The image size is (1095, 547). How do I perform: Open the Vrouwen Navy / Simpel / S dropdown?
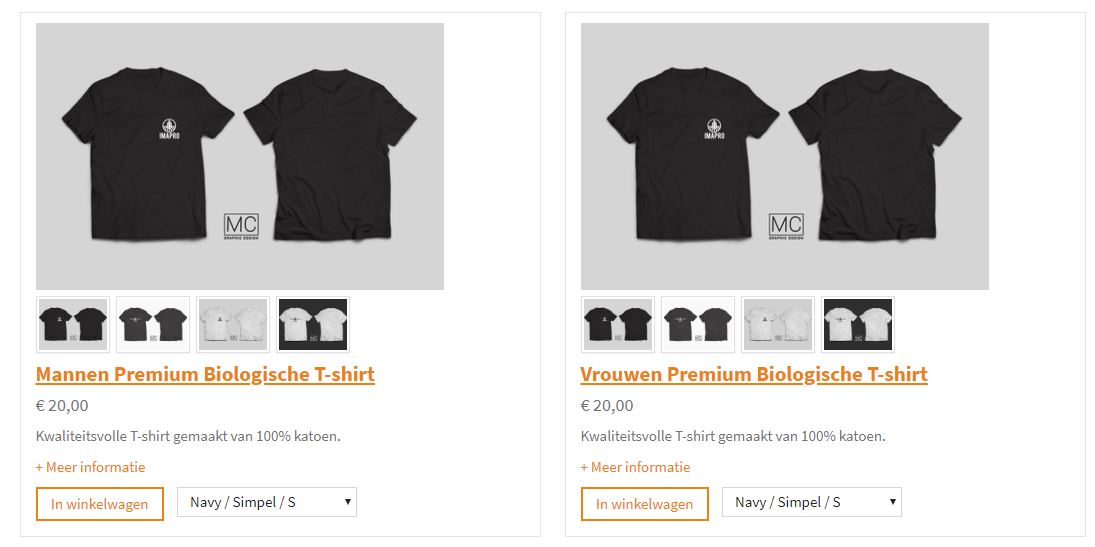coord(812,502)
